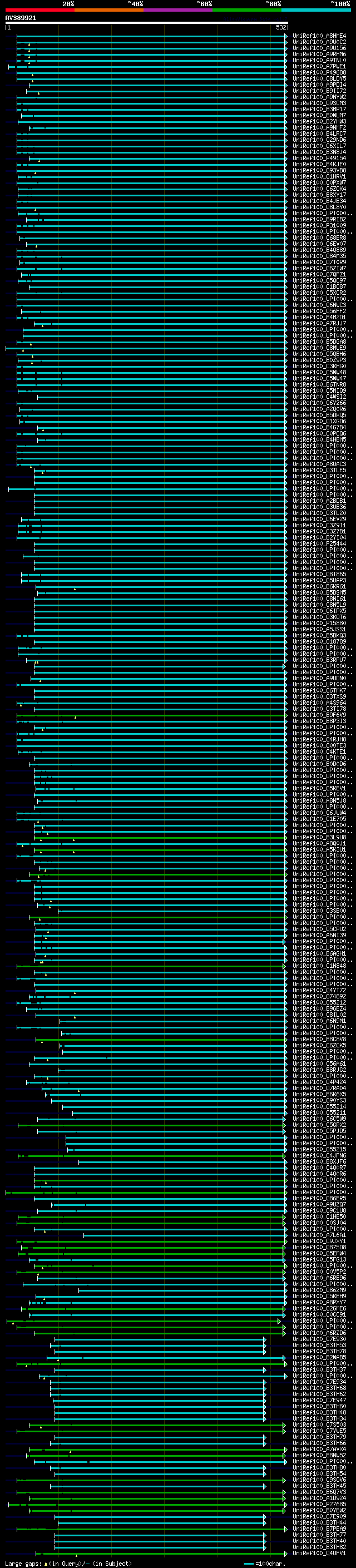Click the label UniRef100_B5DGA8

pyautogui.click(x=319, y=342)
